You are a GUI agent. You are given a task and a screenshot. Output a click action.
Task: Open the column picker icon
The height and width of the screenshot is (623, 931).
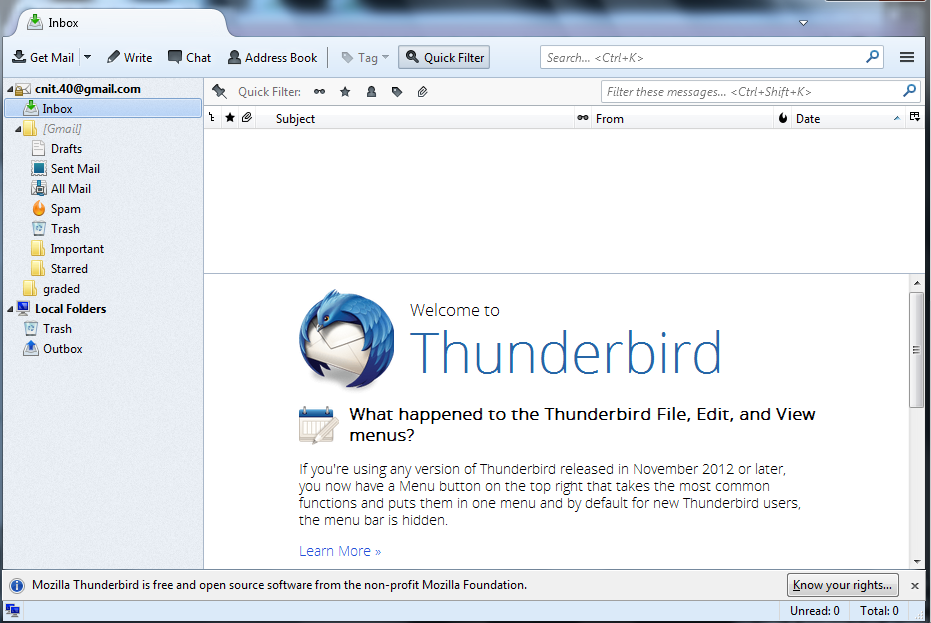[915, 118]
